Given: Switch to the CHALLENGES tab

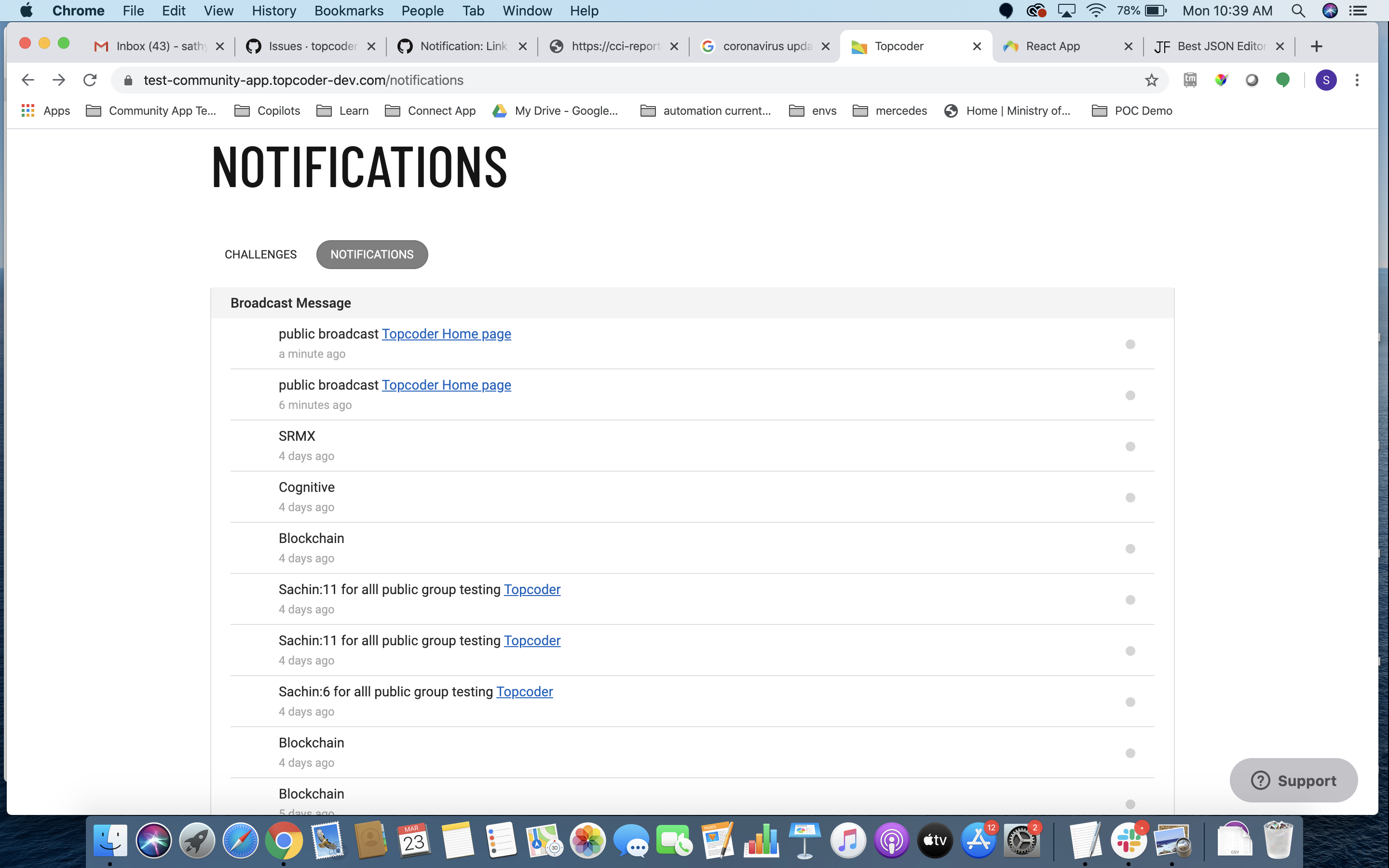Looking at the screenshot, I should [x=260, y=254].
